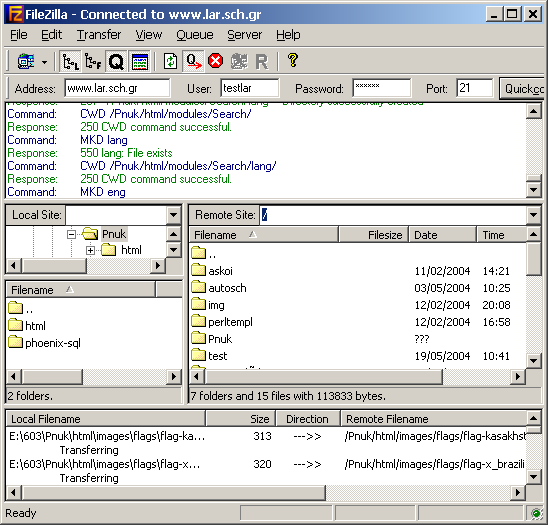The width and height of the screenshot is (548, 525).
Task: Open the Queue menu
Action: click(x=195, y=35)
